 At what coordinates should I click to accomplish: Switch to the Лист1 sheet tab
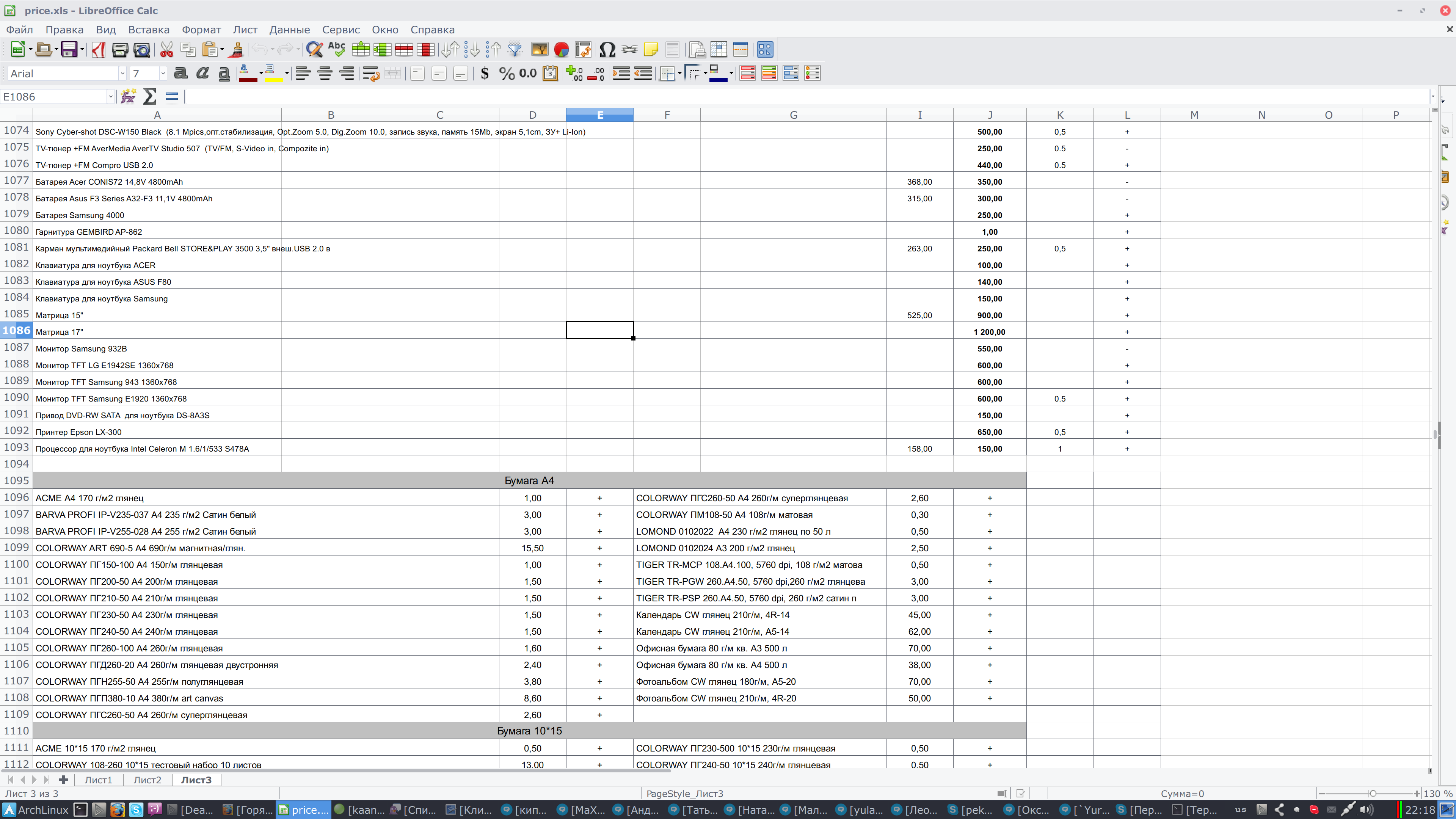(x=98, y=780)
